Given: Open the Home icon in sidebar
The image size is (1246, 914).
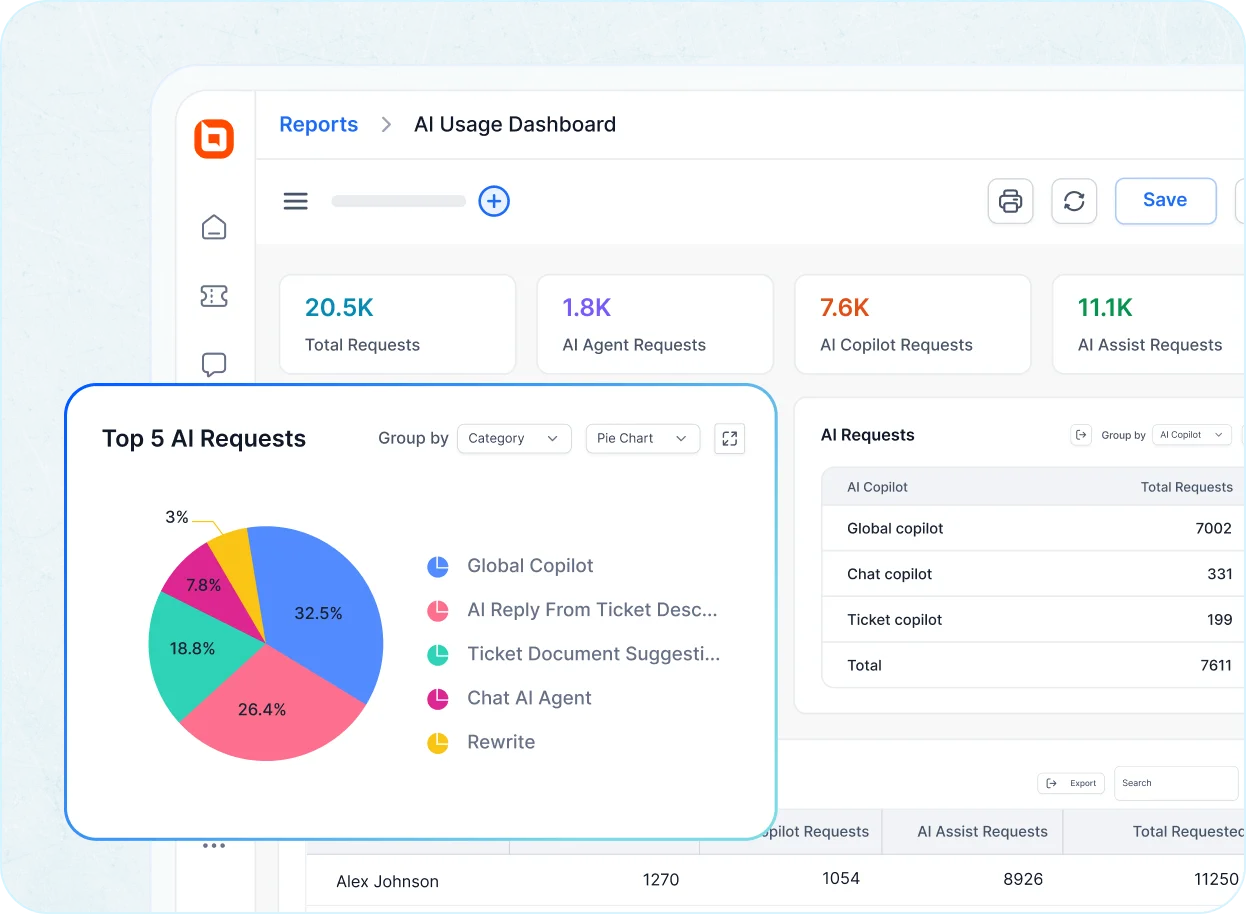Looking at the screenshot, I should pyautogui.click(x=214, y=227).
